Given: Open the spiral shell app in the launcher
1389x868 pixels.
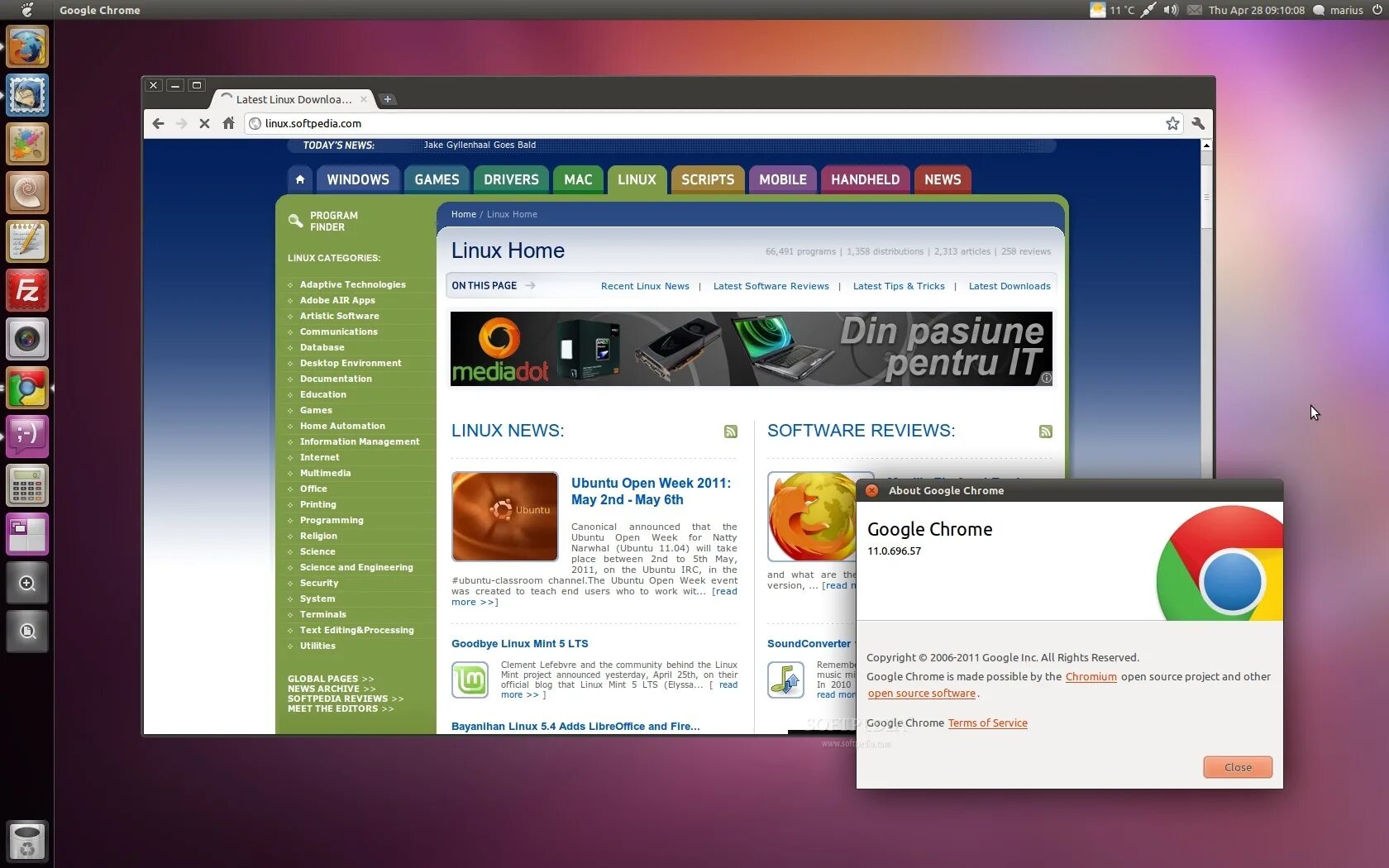Looking at the screenshot, I should coord(27,193).
